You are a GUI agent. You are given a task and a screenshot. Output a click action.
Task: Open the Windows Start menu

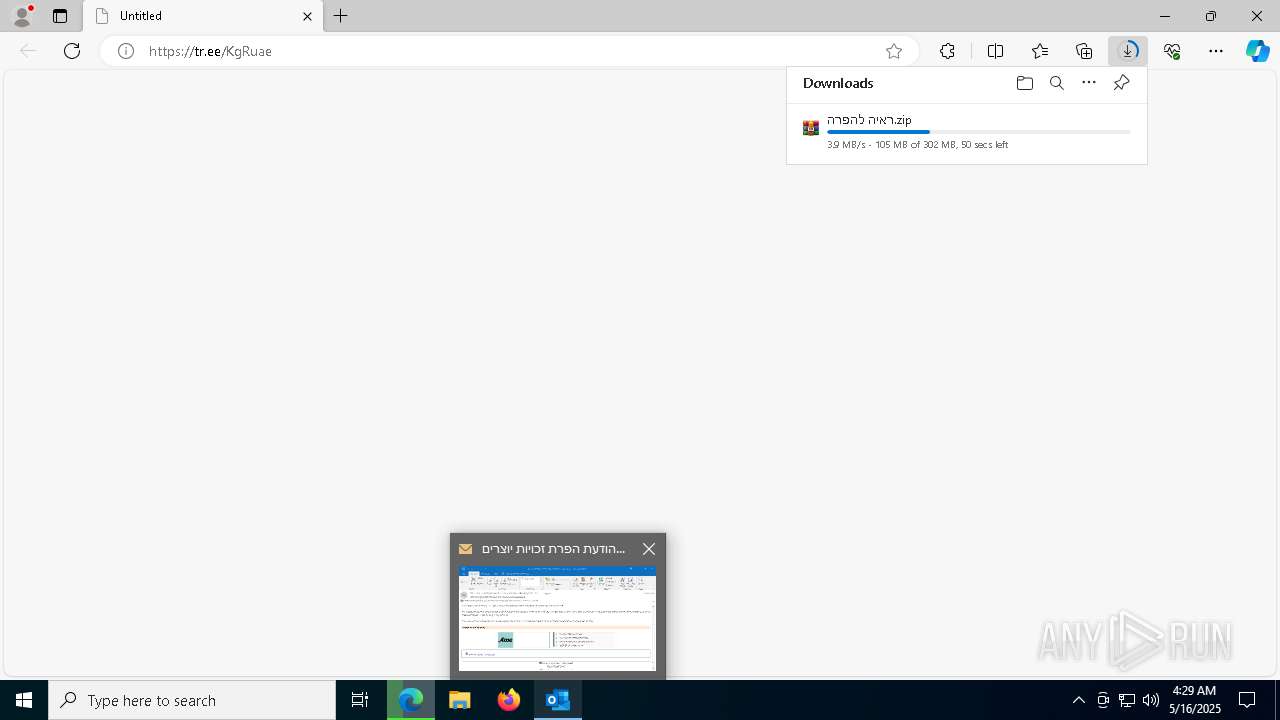click(24, 700)
